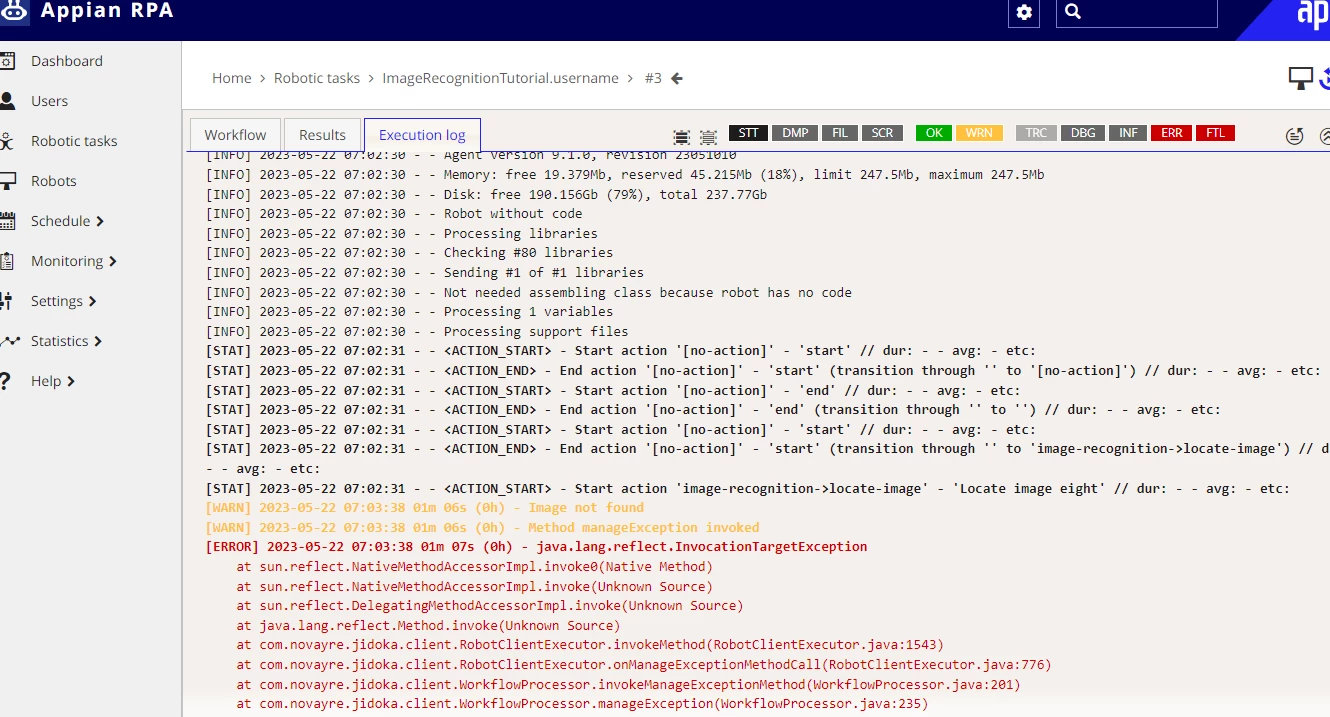This screenshot has height=717, width=1330.
Task: Toggle the red FTL filter
Action: tap(1215, 133)
